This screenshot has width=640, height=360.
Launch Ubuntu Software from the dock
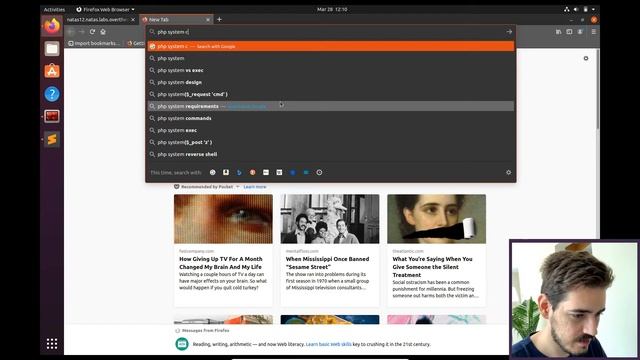tap(52, 71)
